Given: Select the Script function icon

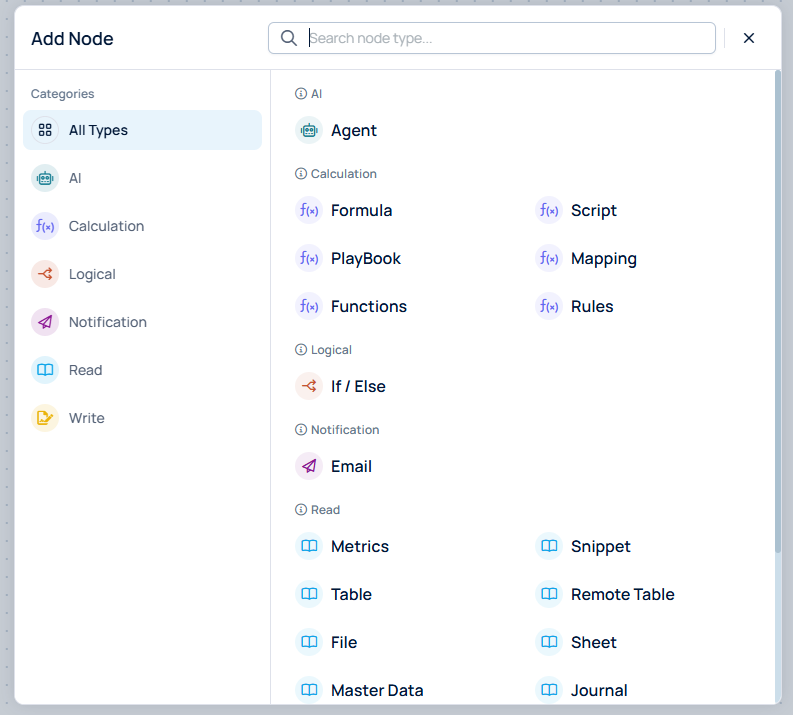Looking at the screenshot, I should tap(549, 210).
